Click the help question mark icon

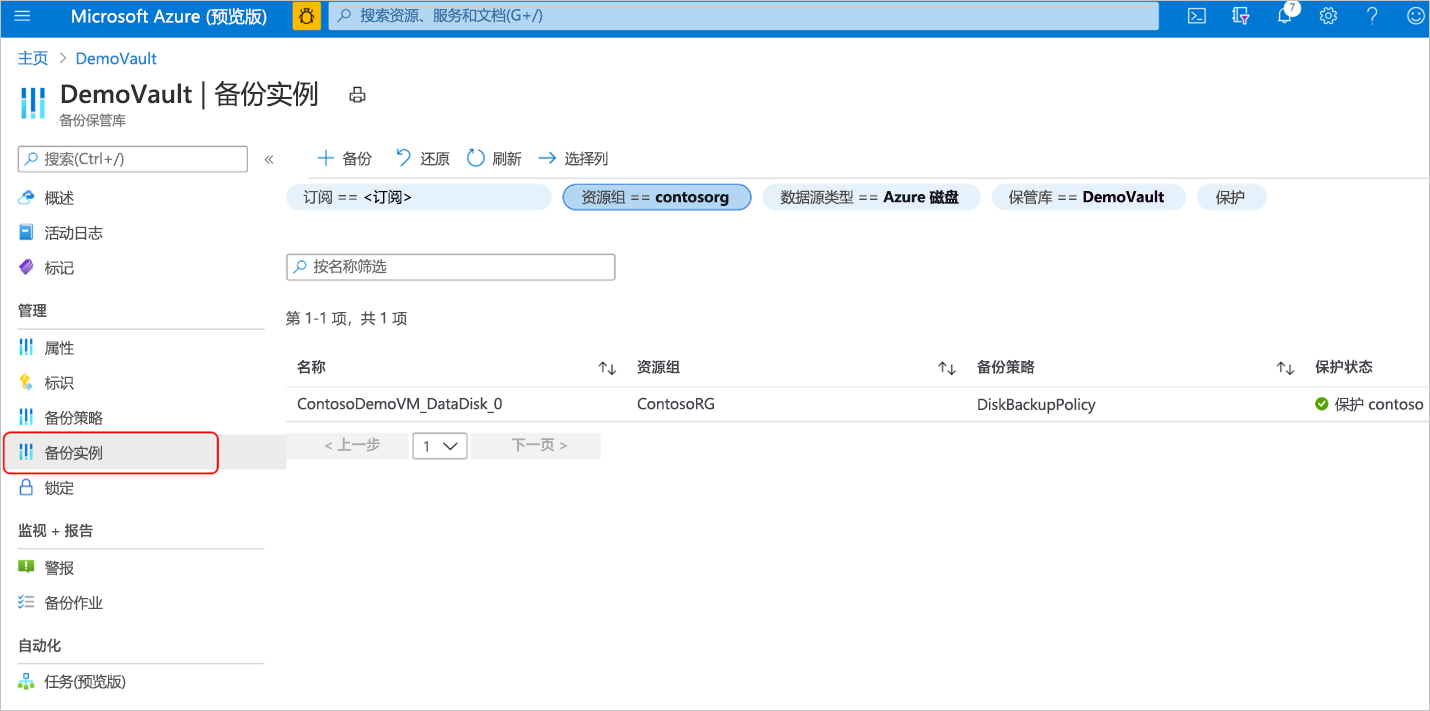pyautogui.click(x=1372, y=16)
